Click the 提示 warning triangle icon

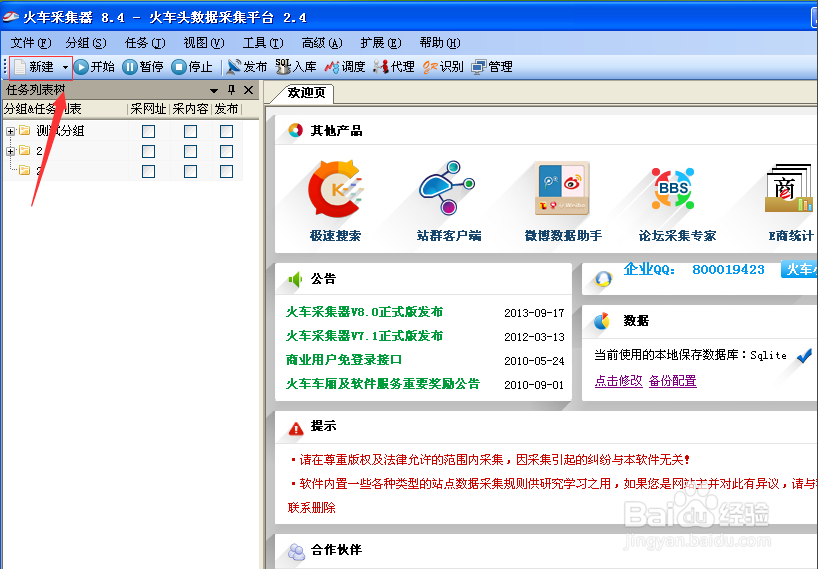pos(296,429)
